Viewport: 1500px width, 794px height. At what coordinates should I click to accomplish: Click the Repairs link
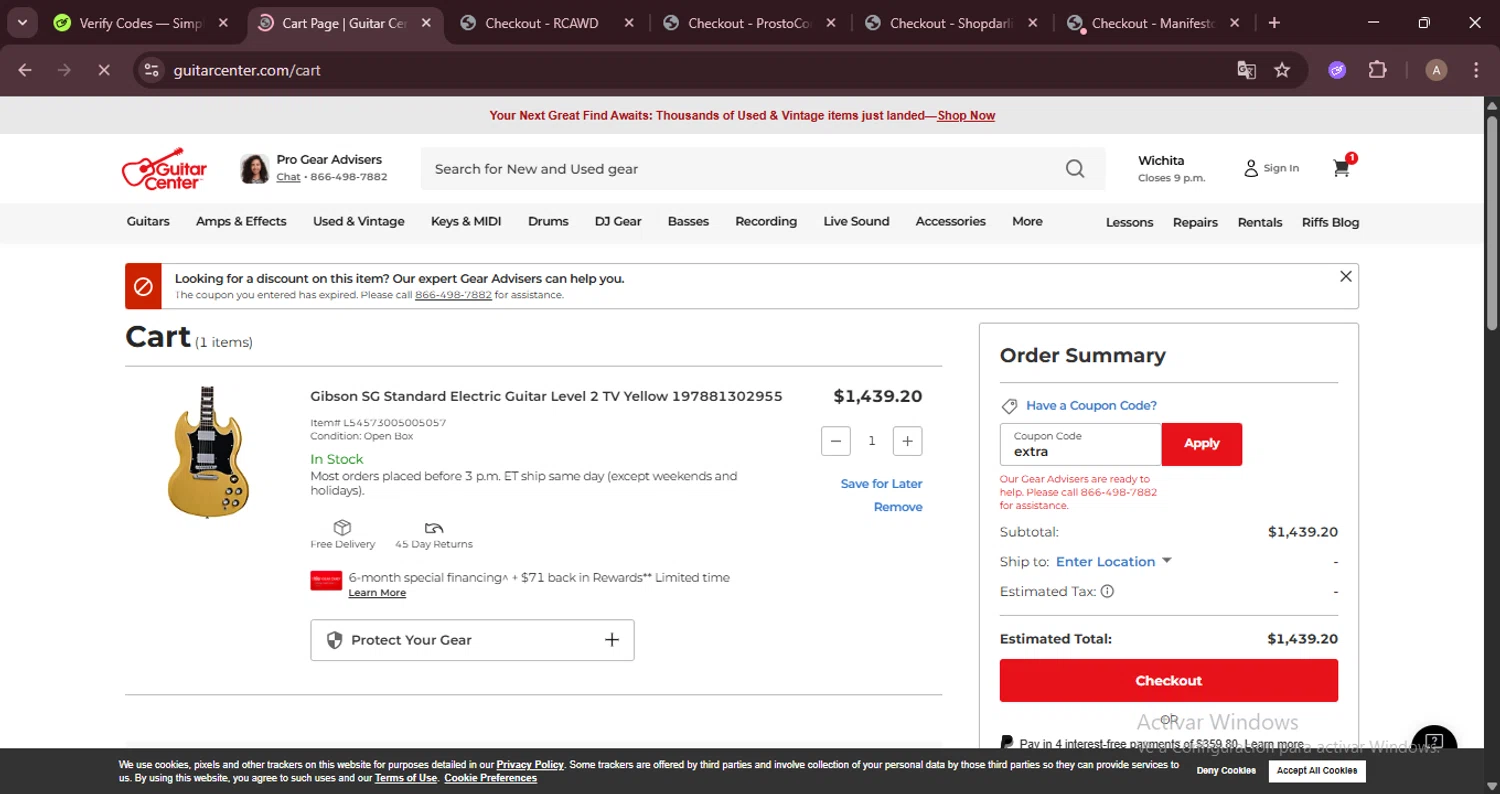1195,222
